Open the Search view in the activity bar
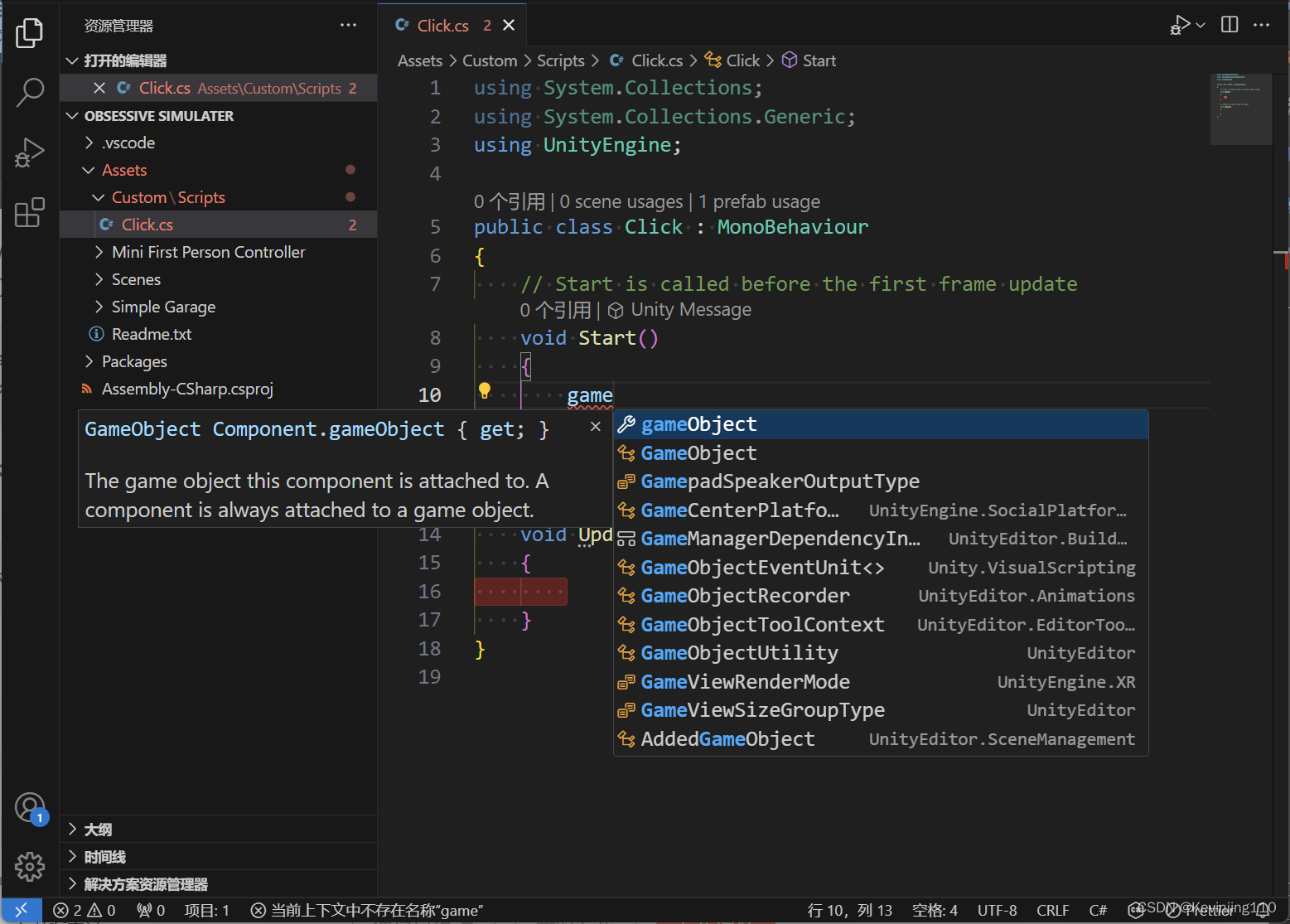Viewport: 1290px width, 924px height. [30, 93]
